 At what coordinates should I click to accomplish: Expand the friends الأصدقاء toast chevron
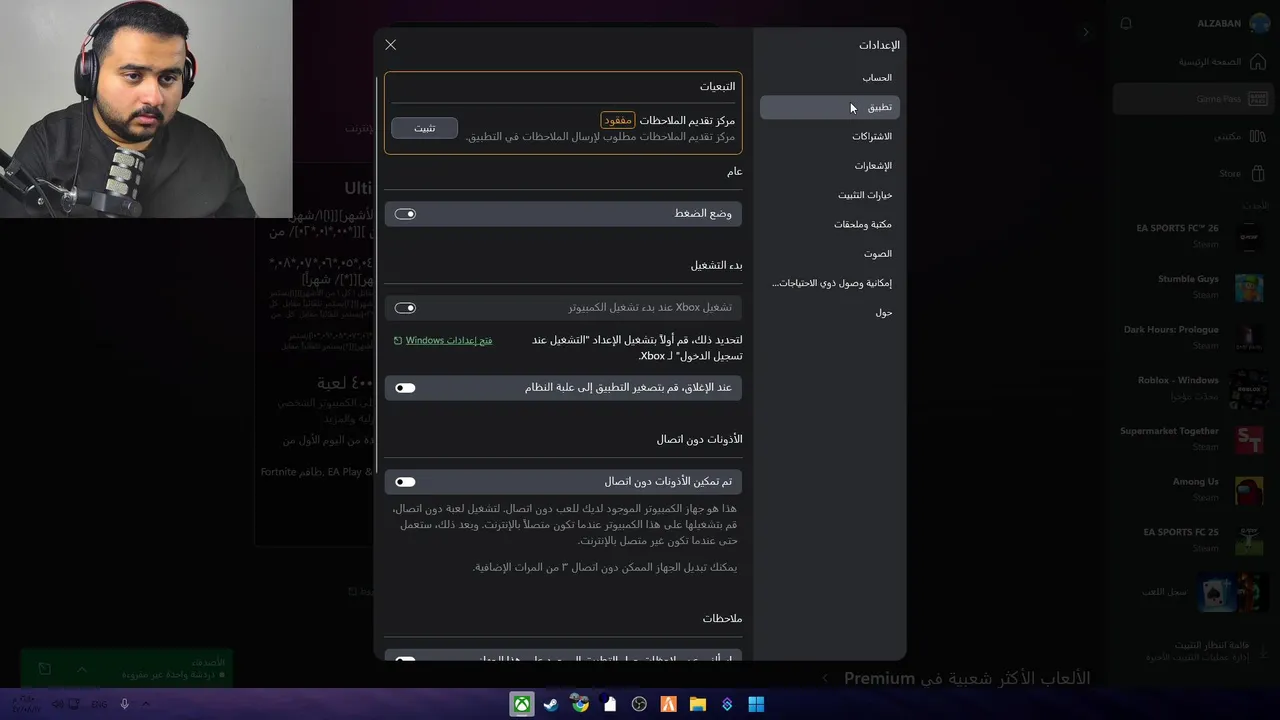[x=82, y=668]
